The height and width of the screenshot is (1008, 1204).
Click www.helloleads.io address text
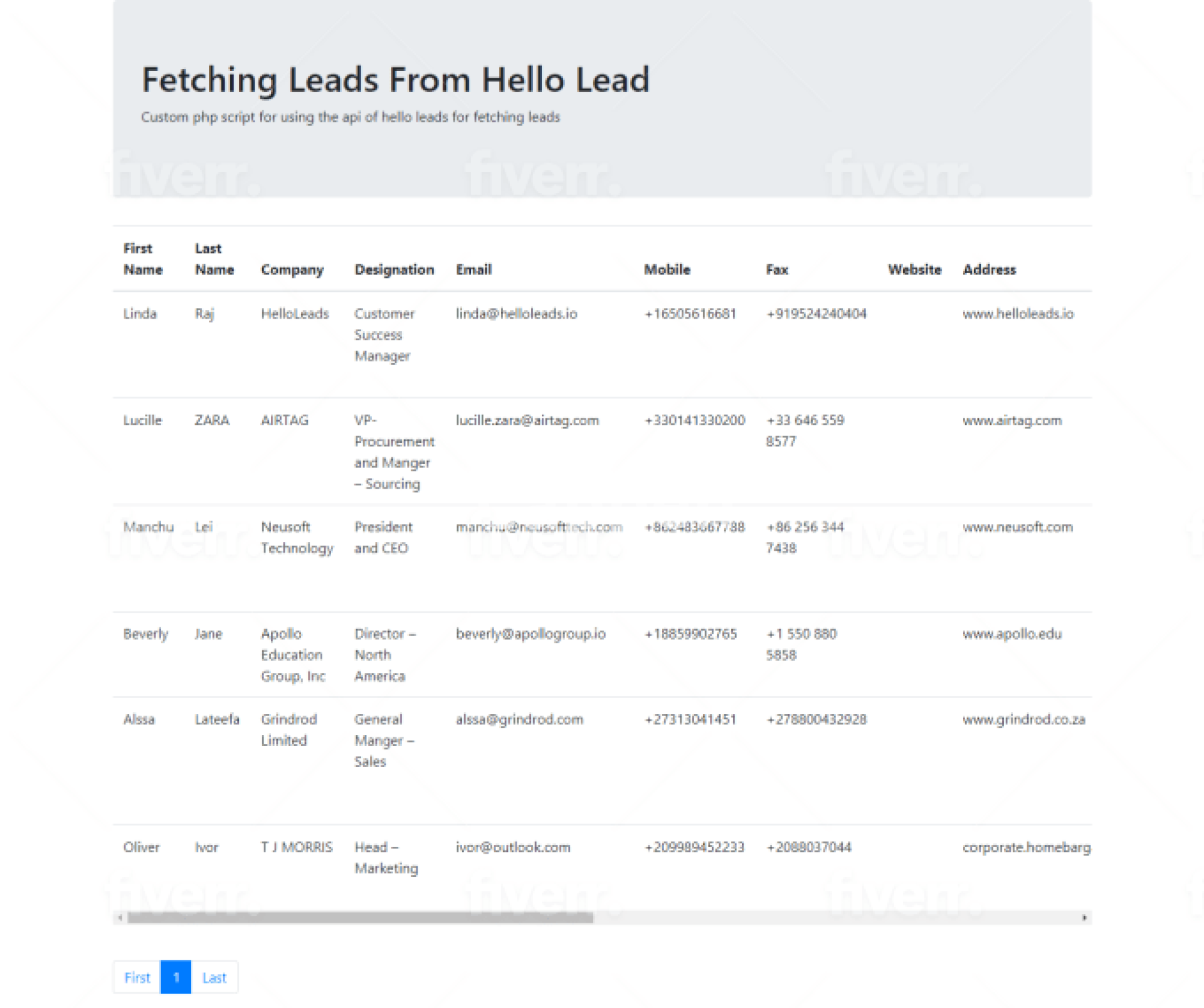click(x=1018, y=314)
